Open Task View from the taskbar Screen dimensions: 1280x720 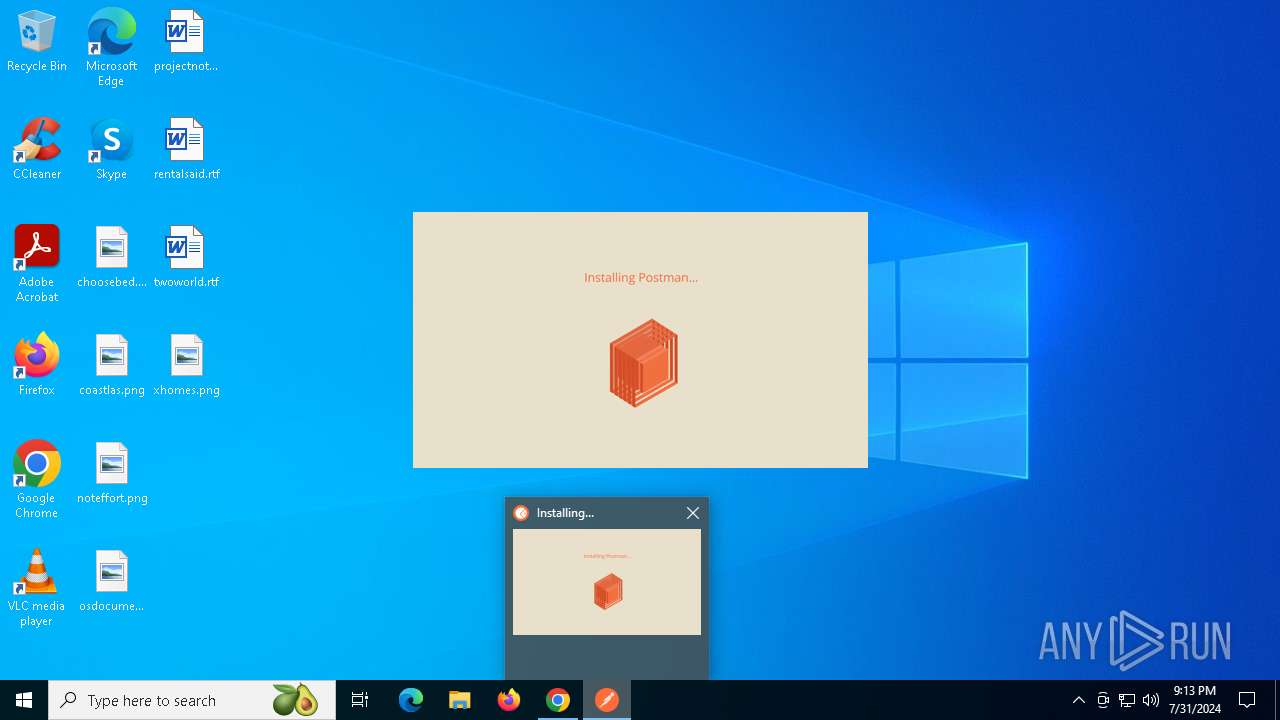tap(360, 700)
